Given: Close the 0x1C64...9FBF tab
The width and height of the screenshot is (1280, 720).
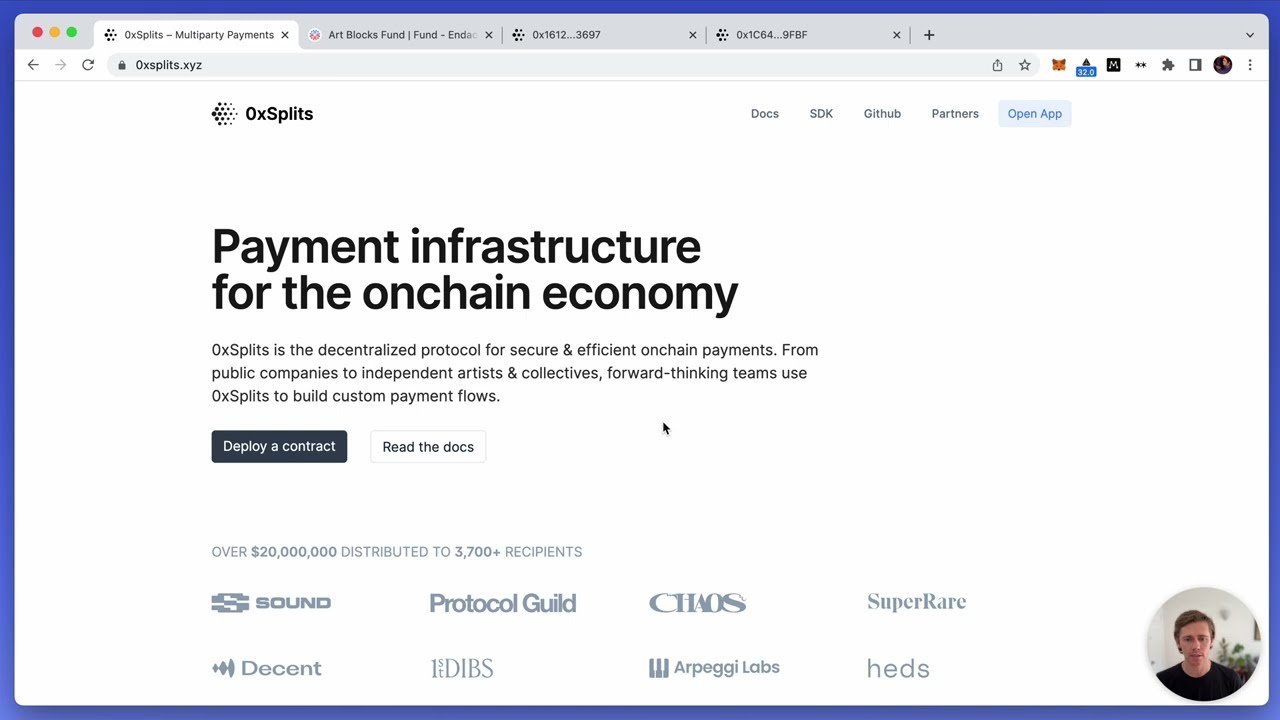Looking at the screenshot, I should pos(897,35).
